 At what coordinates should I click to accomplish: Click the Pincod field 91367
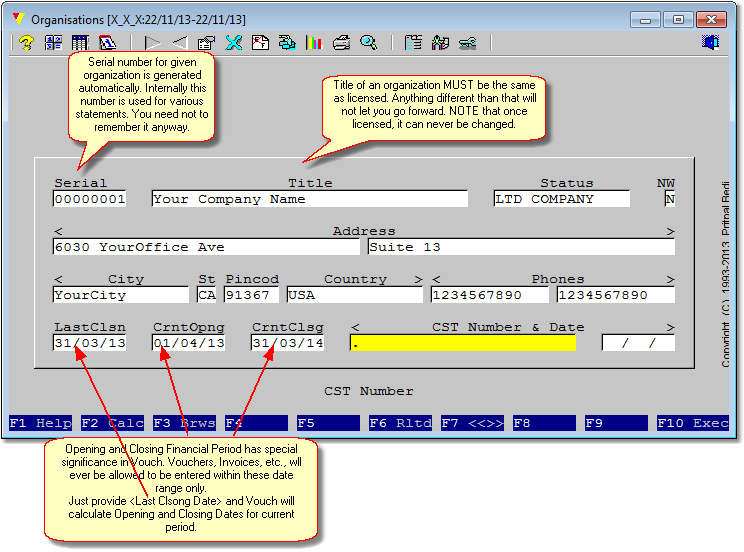point(251,295)
